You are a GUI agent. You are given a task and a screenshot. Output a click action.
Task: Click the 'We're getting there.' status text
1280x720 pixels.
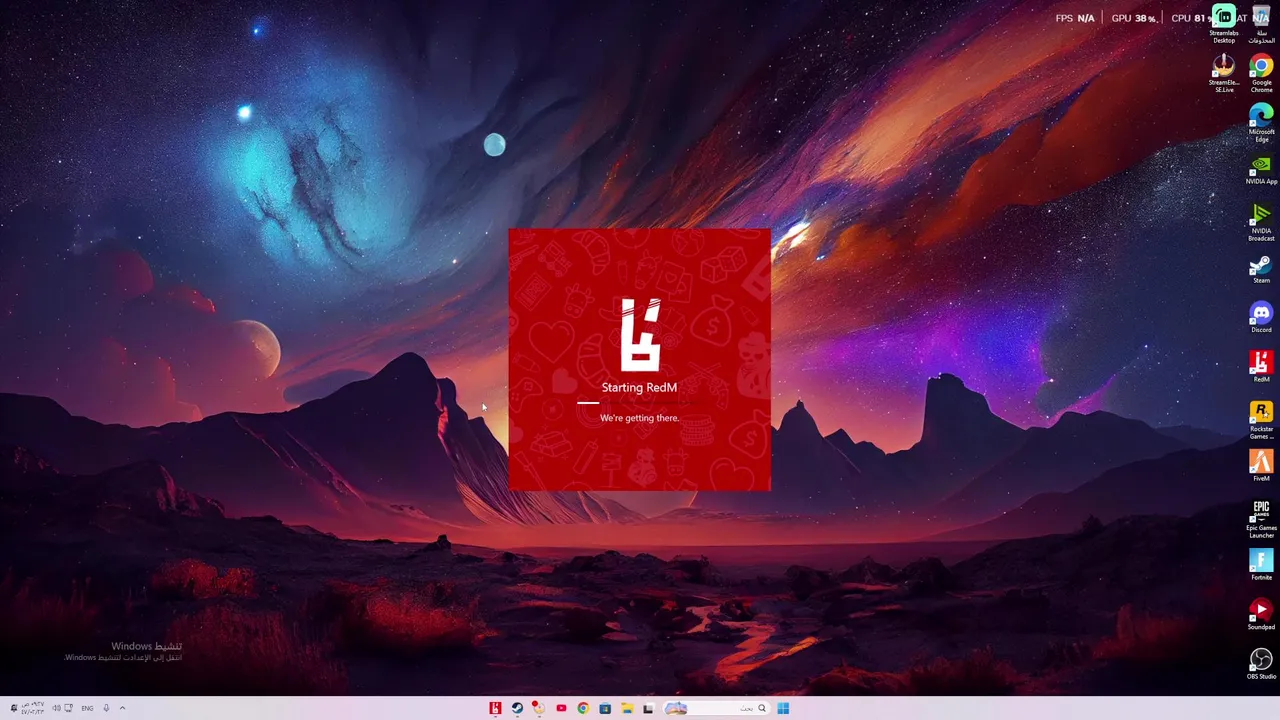pos(639,418)
